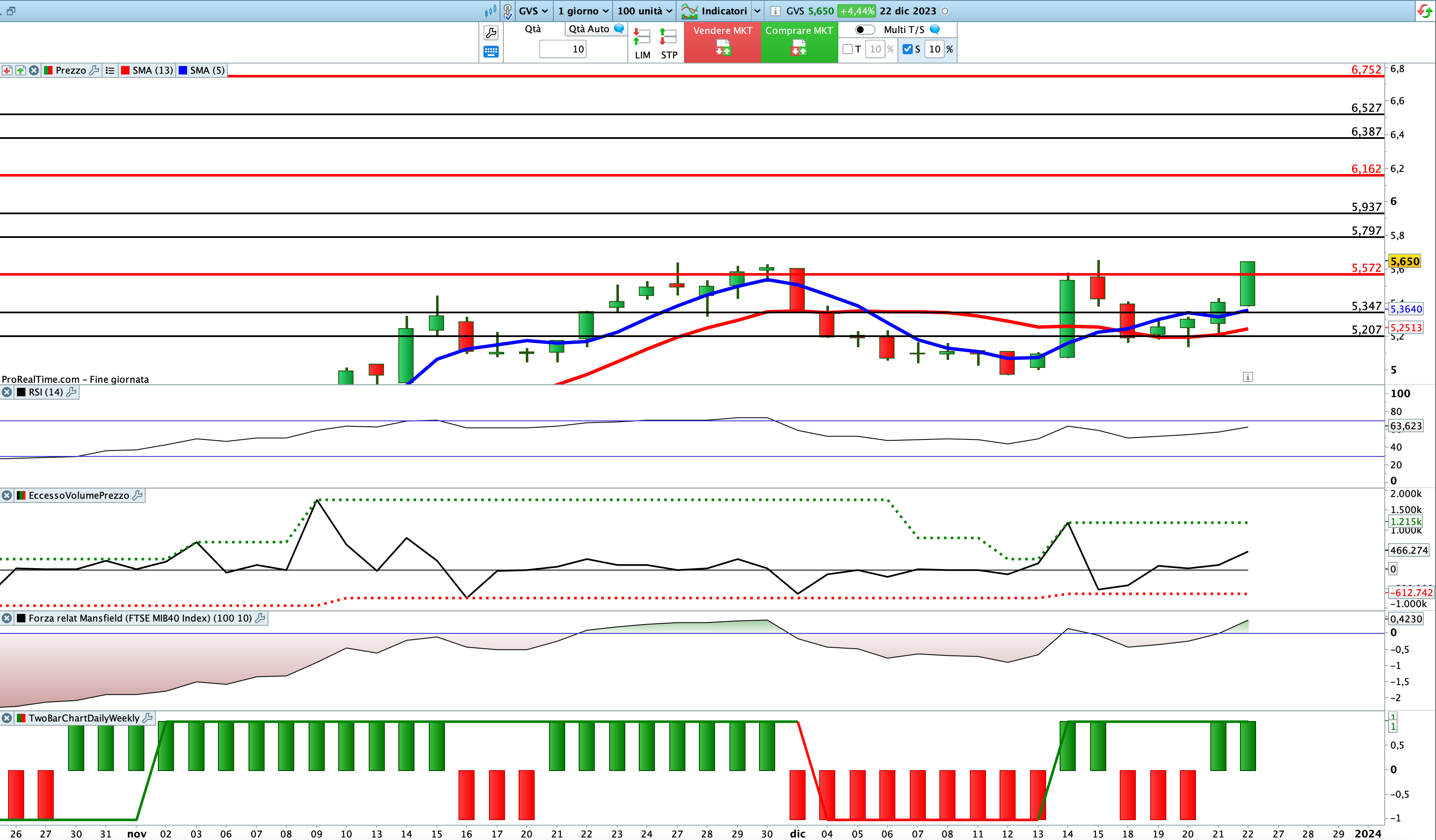Click the help bubble next to Multi T/S
This screenshot has width=1436, height=840.
[x=934, y=29]
